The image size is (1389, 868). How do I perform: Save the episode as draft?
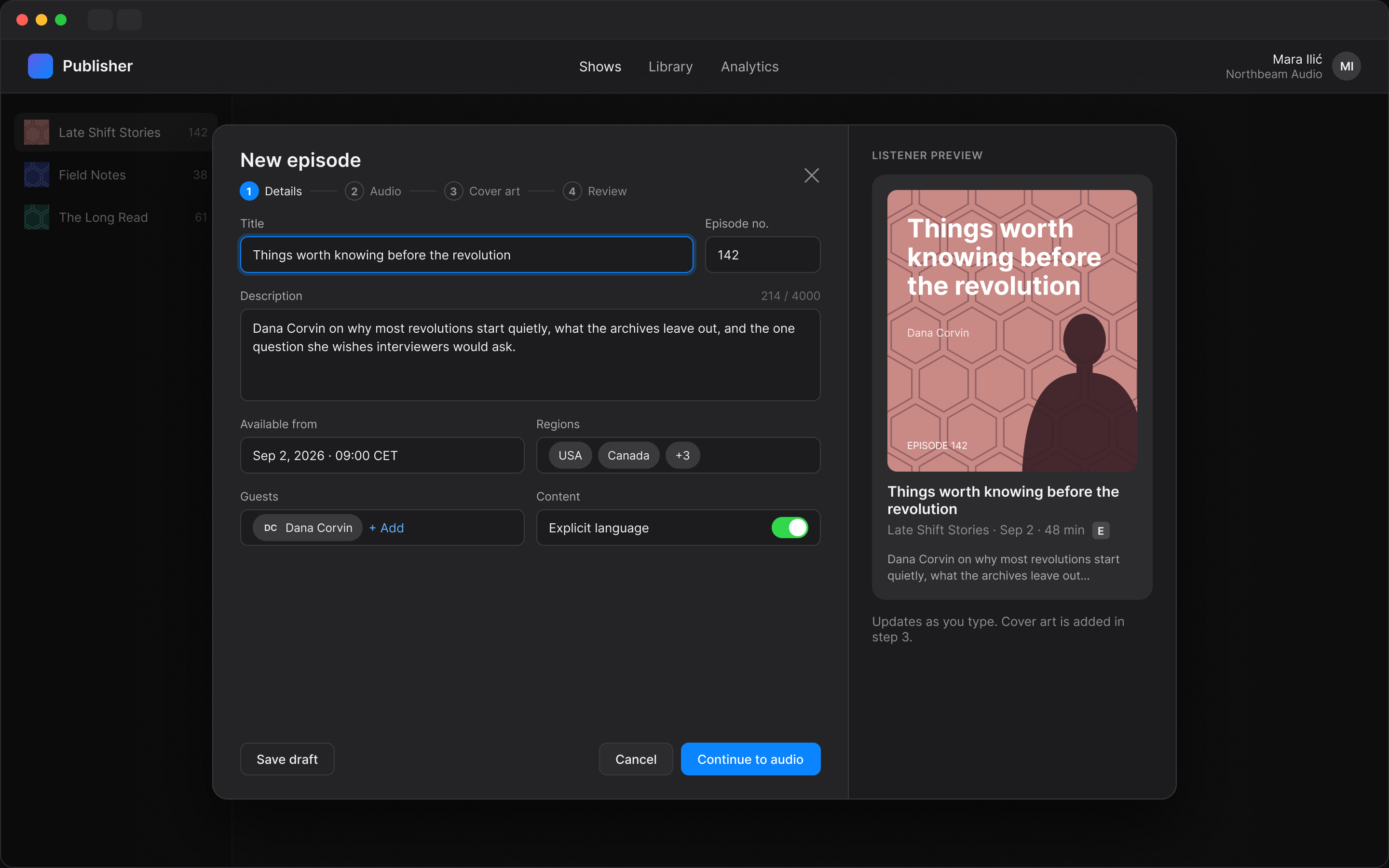(287, 759)
